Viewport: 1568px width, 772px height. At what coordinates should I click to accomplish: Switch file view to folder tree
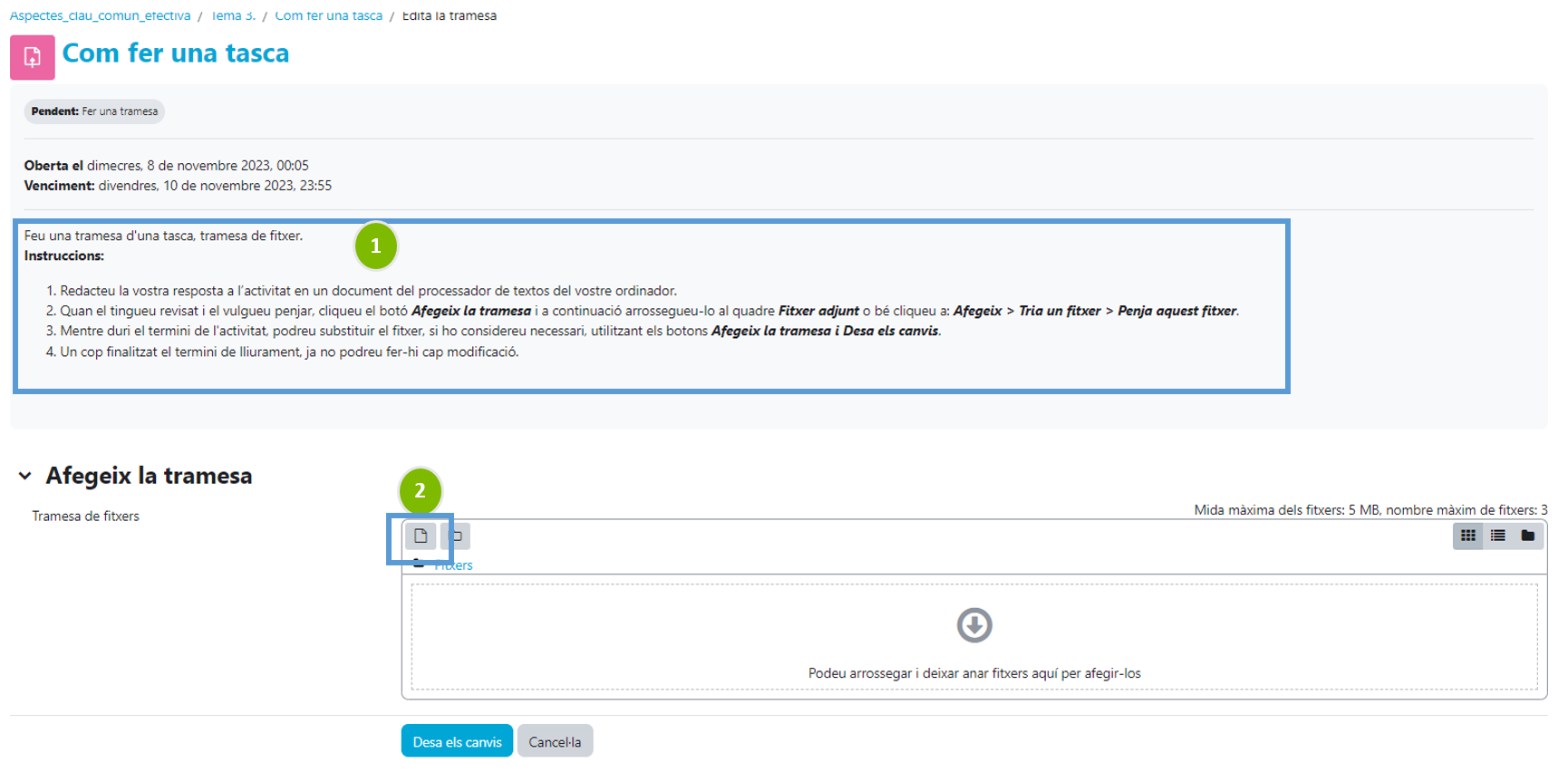click(x=1527, y=536)
